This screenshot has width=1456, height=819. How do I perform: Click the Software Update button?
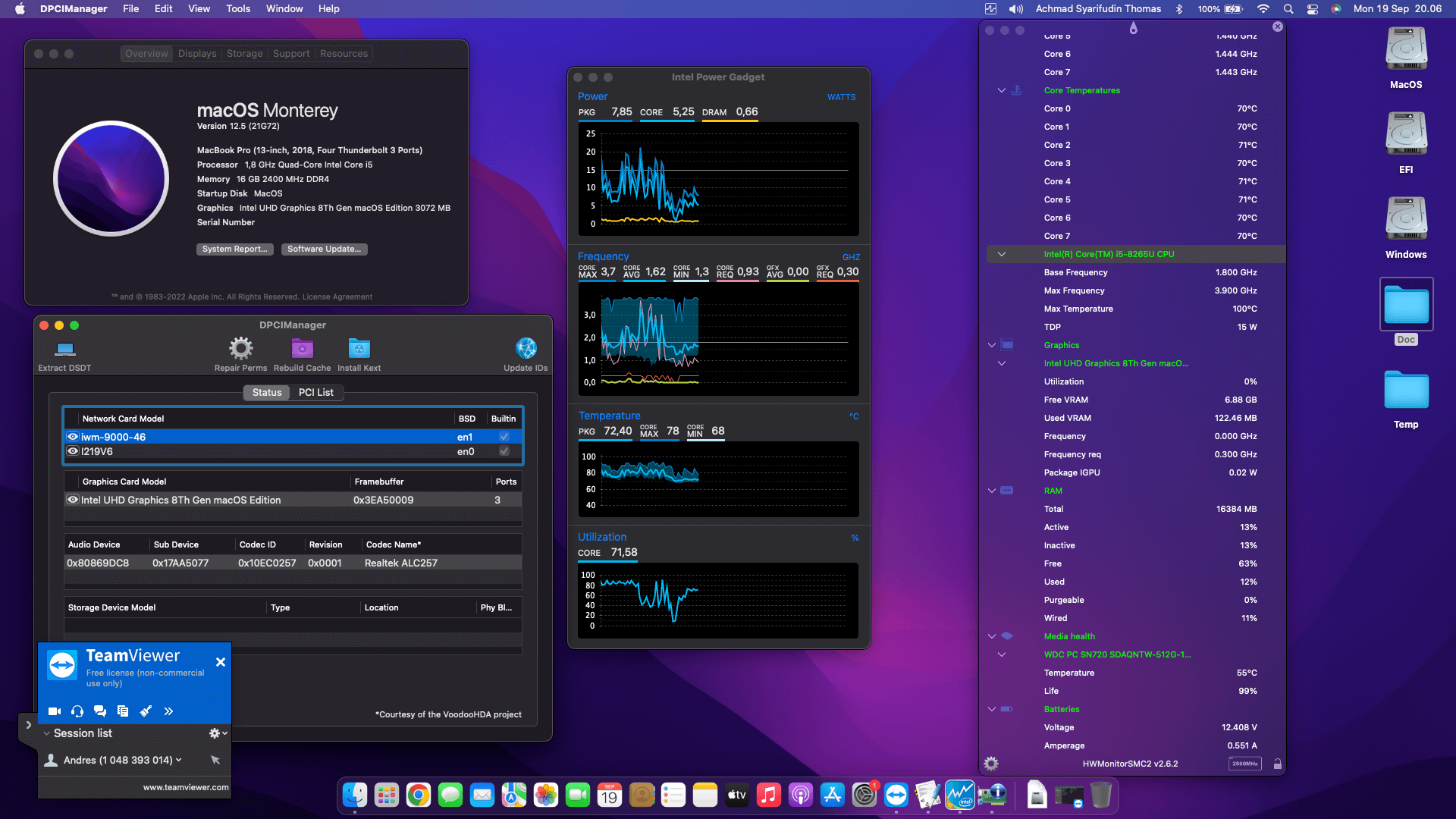pos(324,249)
